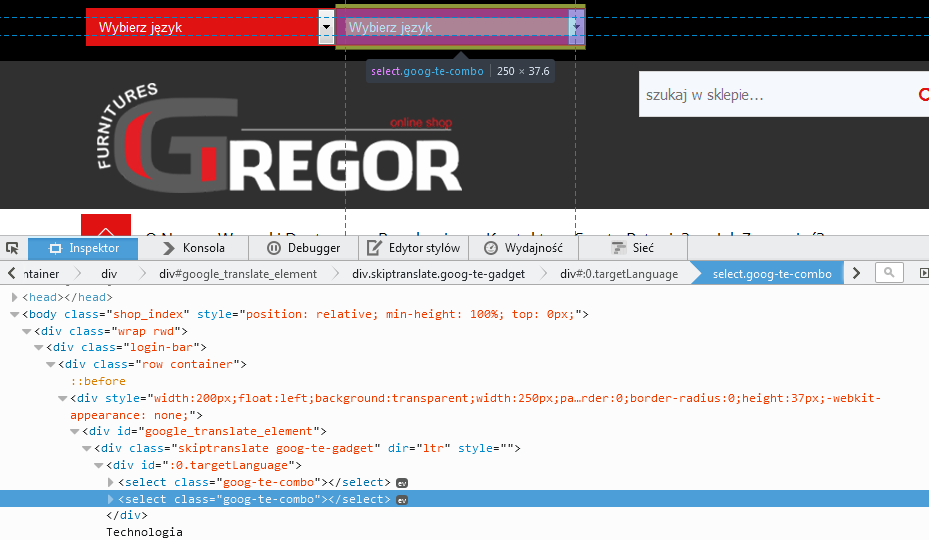Collapse the google_translate_element div node
Image resolution: width=929 pixels, height=540 pixels.
tap(75, 432)
